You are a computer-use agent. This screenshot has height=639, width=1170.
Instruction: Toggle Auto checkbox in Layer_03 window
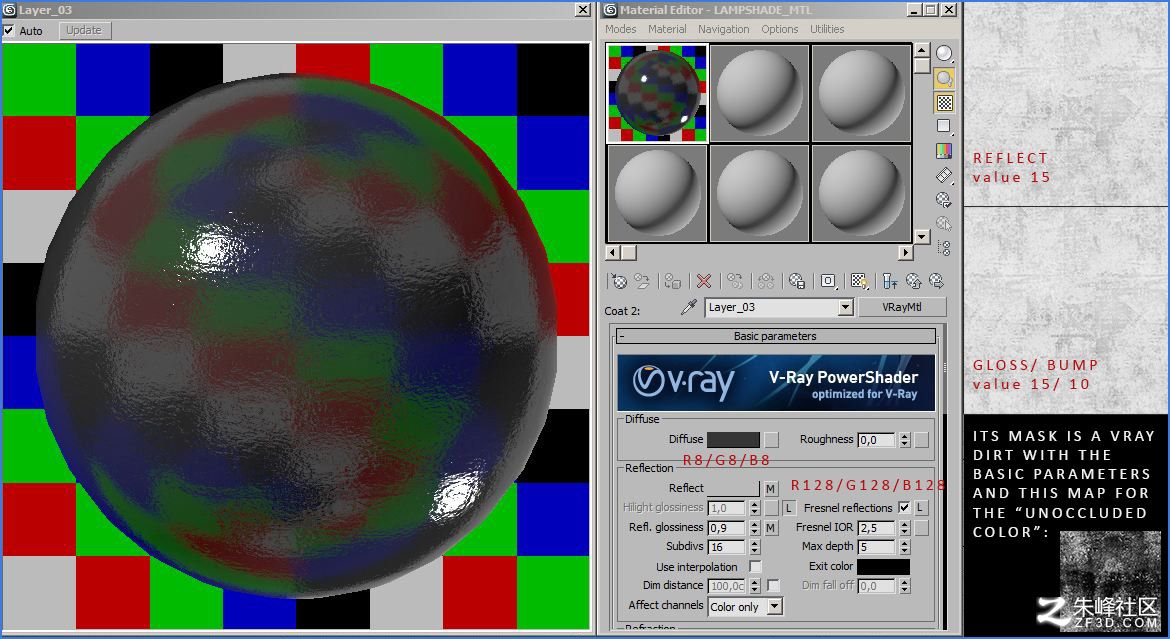(x=8, y=31)
